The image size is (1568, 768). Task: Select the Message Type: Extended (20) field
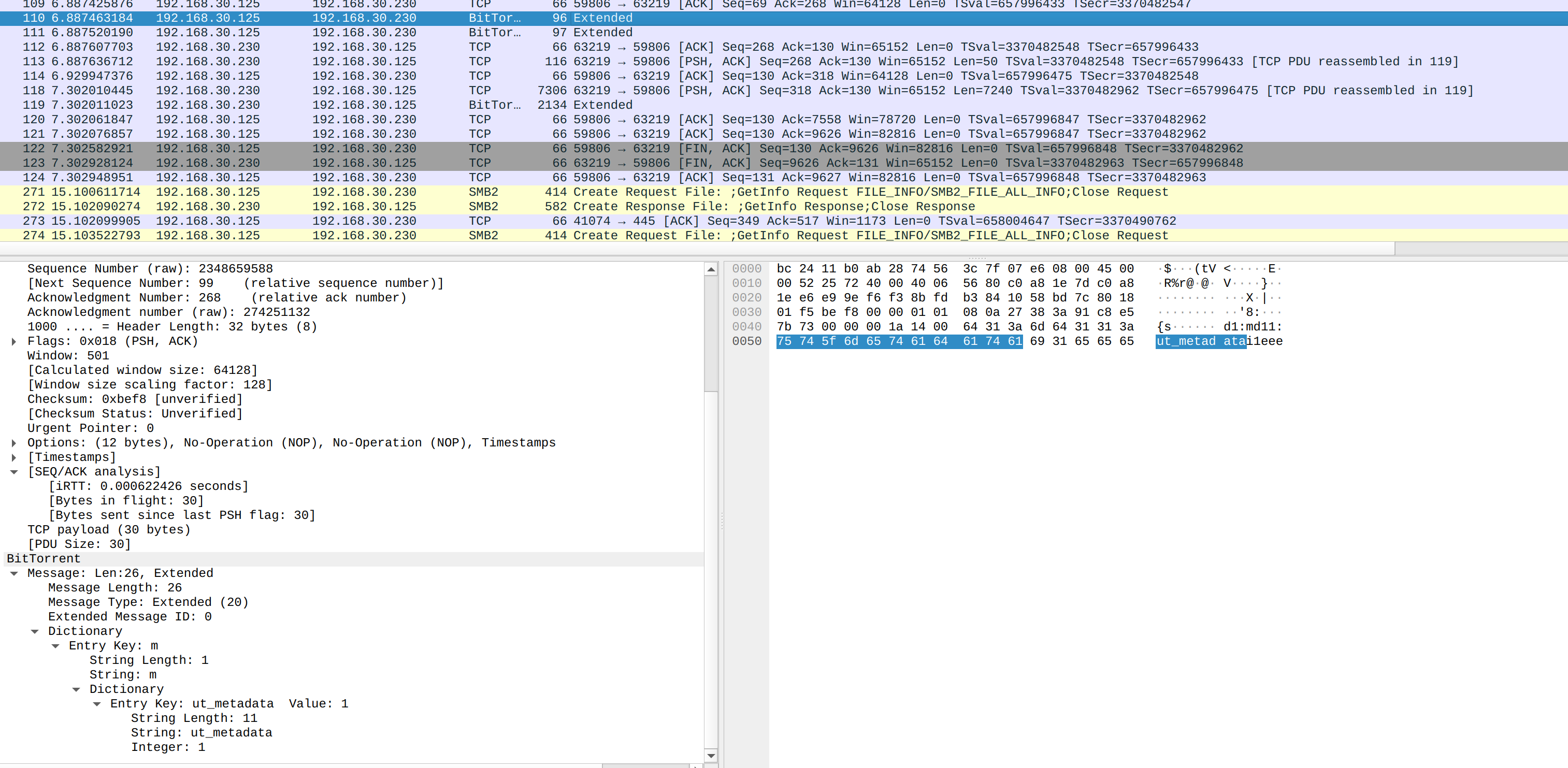click(x=148, y=602)
